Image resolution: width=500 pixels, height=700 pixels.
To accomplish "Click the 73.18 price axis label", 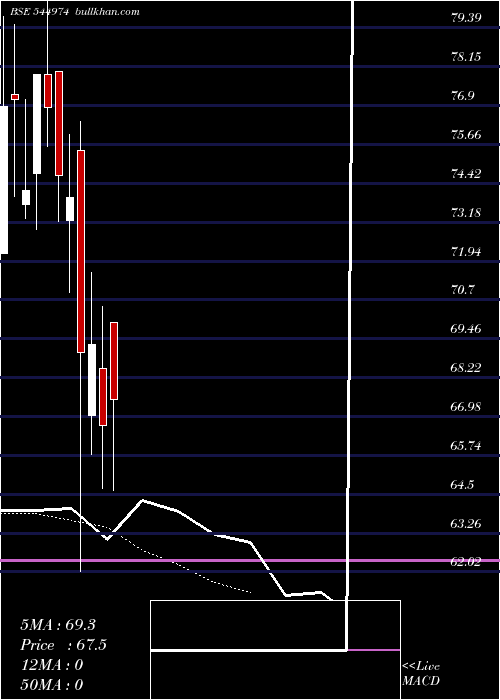I will [466, 212].
